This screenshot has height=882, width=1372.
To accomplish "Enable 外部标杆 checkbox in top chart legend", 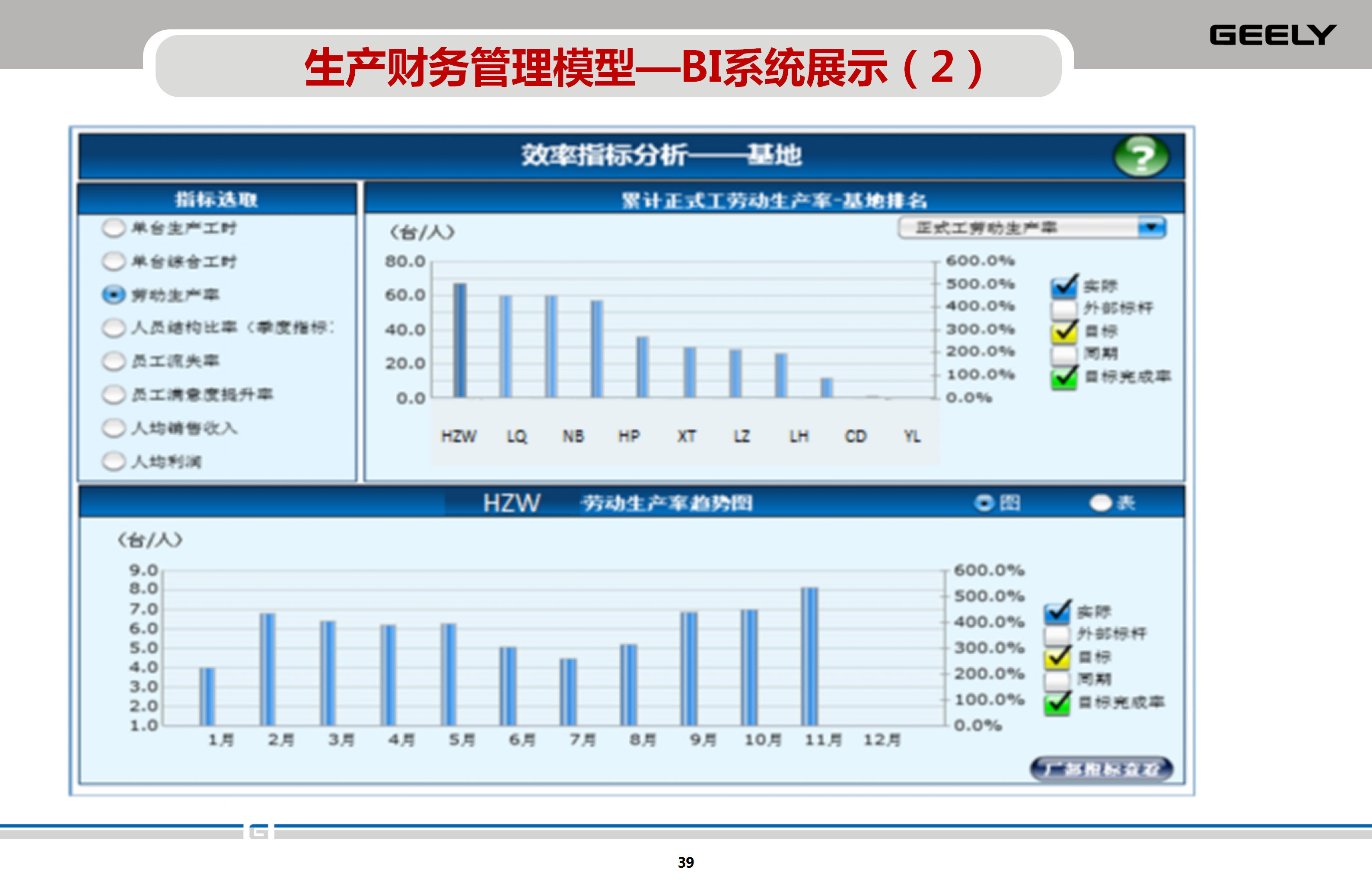I will (x=1063, y=309).
